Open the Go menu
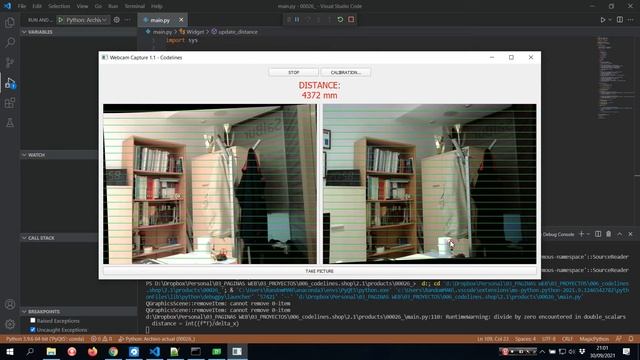640x360 pixels. point(98,6)
